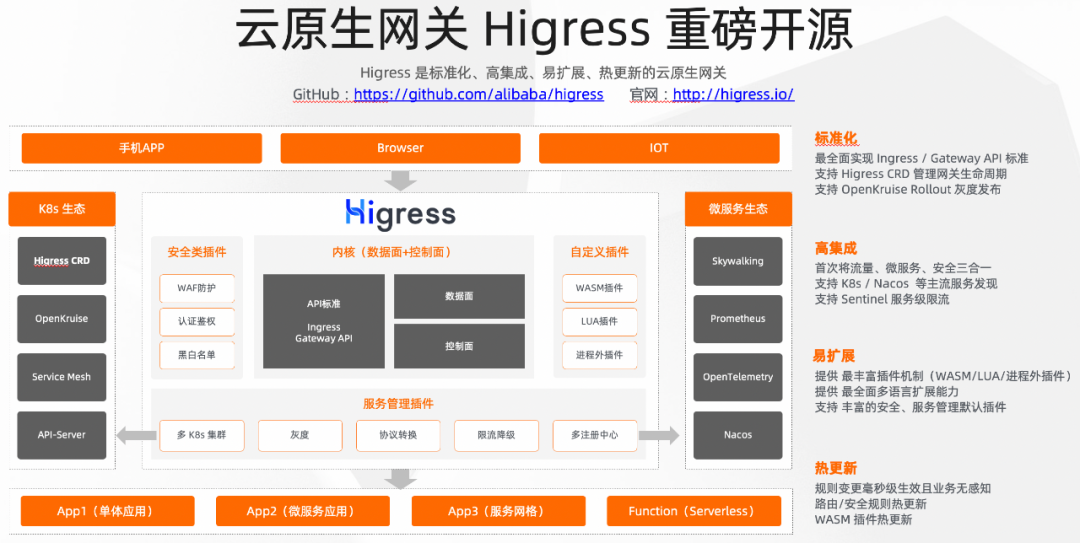Click the LUA插件 box

(599, 321)
